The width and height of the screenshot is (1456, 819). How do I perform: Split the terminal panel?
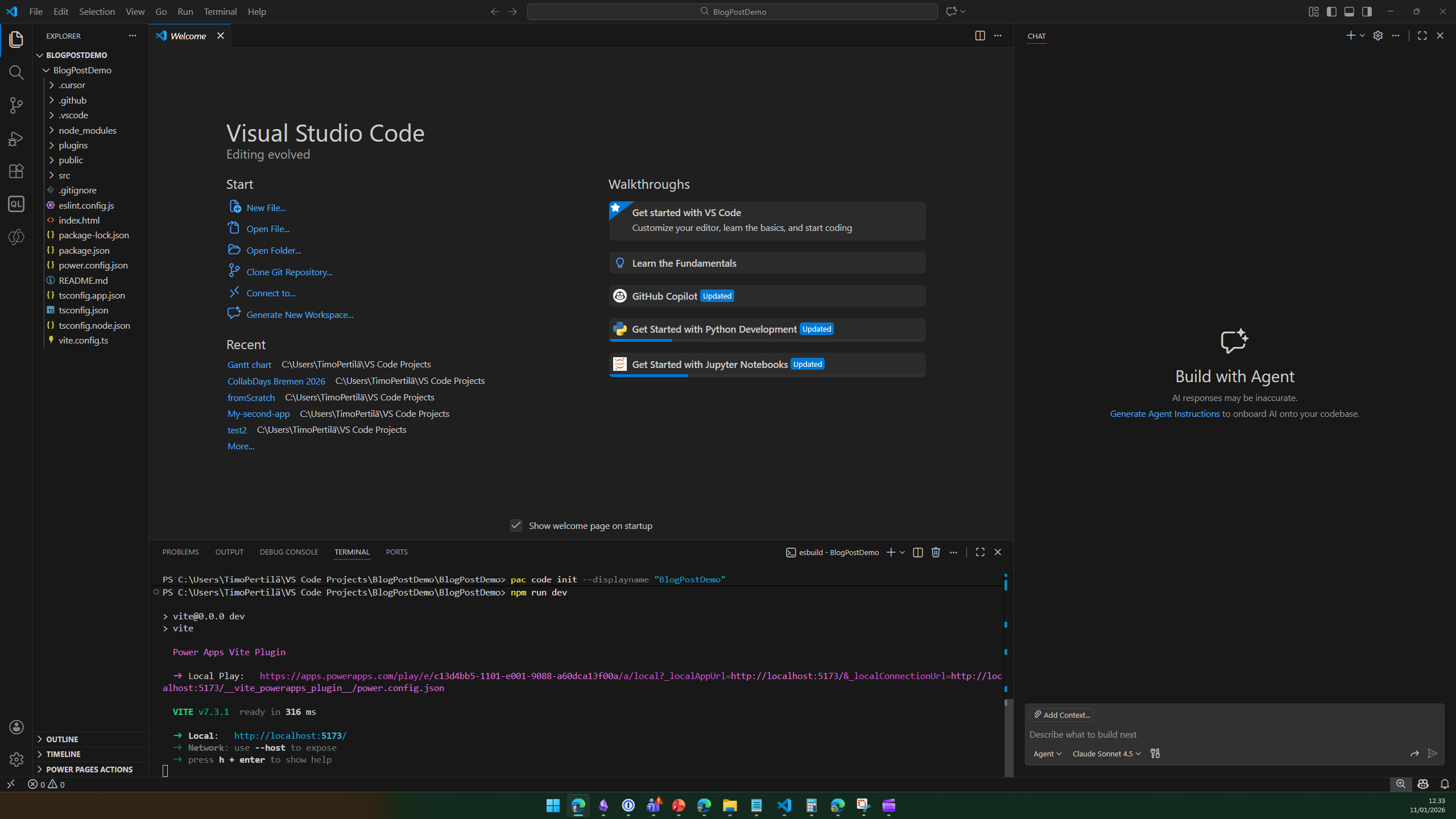click(917, 552)
